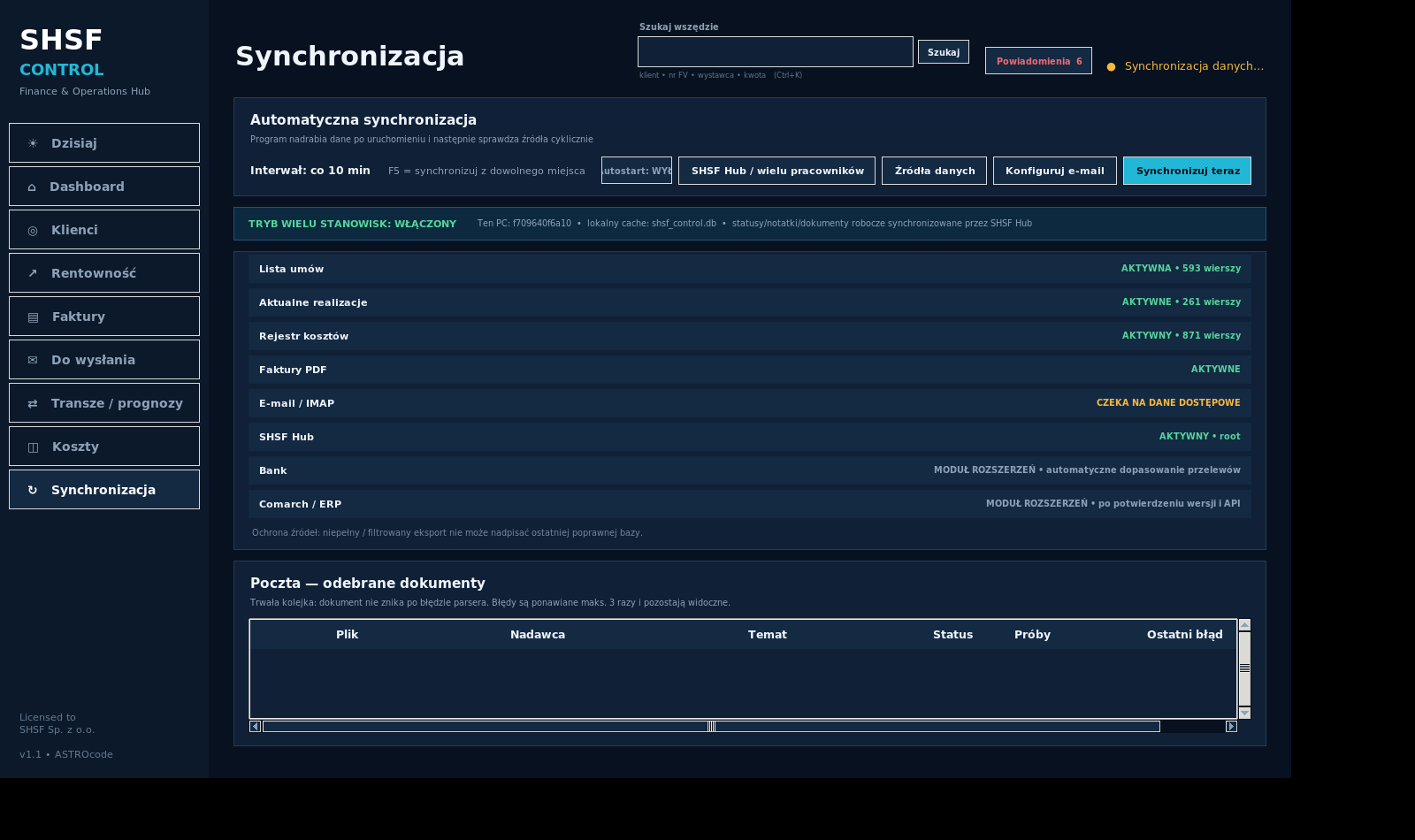Open Do wysłania section
The height and width of the screenshot is (840, 1415).
coord(104,360)
